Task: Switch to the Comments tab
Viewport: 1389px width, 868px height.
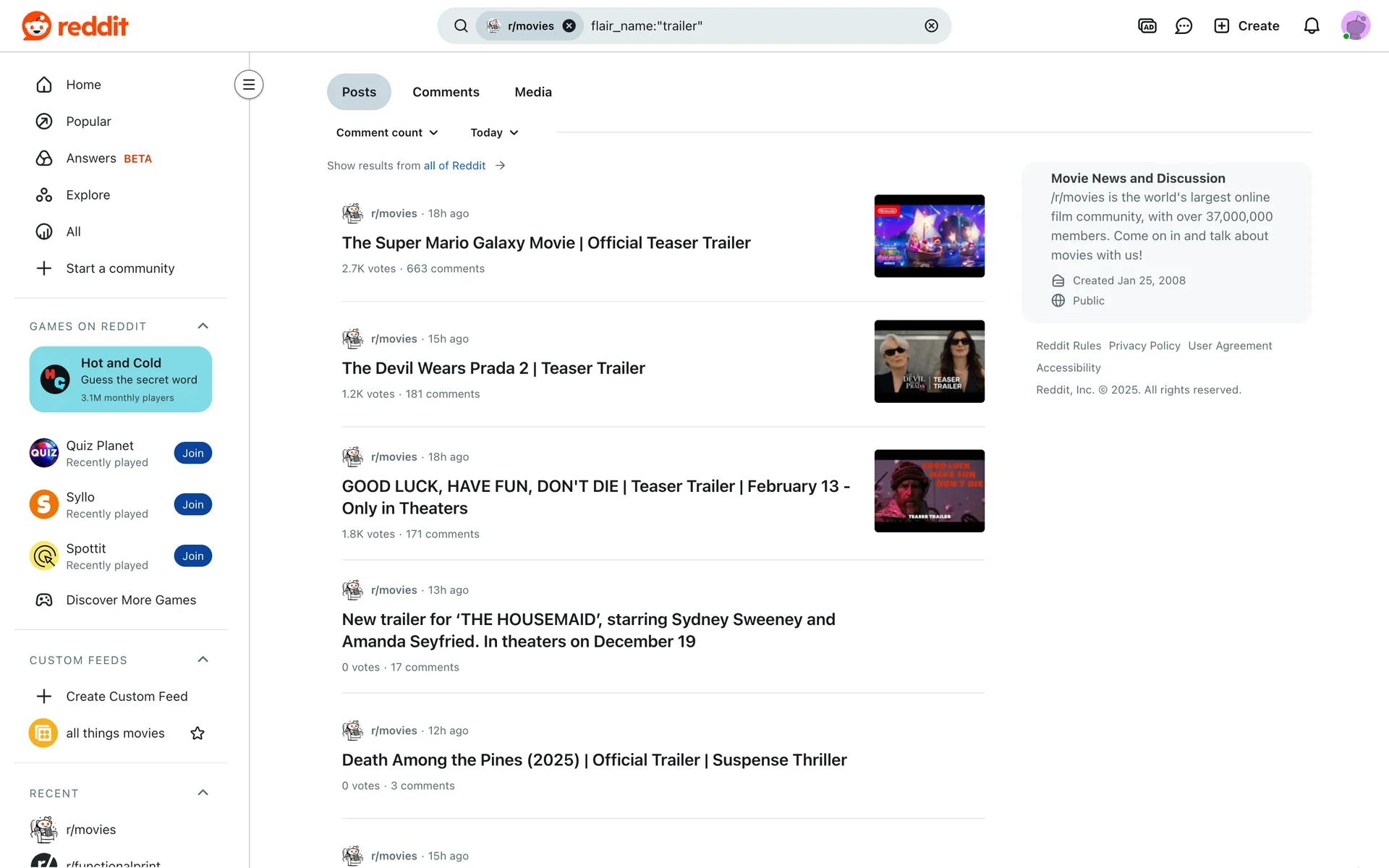Action: (x=446, y=93)
